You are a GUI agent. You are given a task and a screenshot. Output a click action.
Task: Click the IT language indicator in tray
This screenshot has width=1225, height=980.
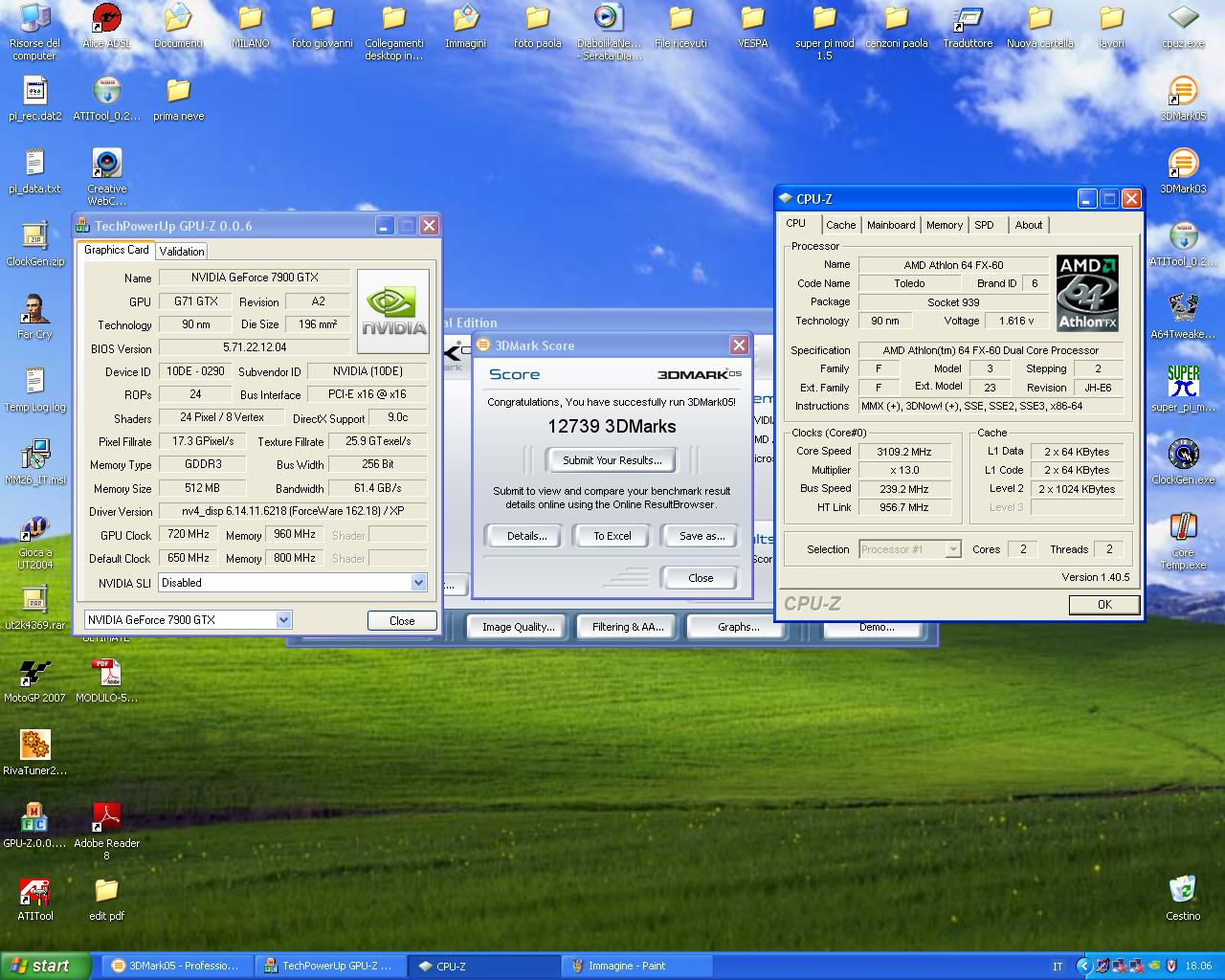tap(1058, 967)
